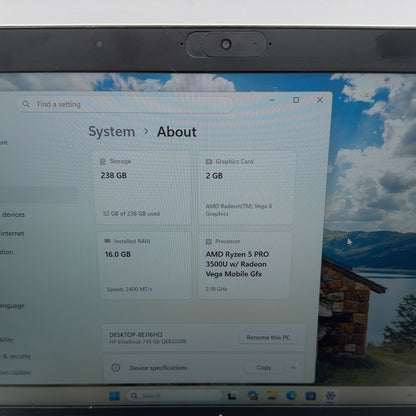Open Task View from the taskbar
Viewport: 416px width, 416px height.
pos(232,396)
